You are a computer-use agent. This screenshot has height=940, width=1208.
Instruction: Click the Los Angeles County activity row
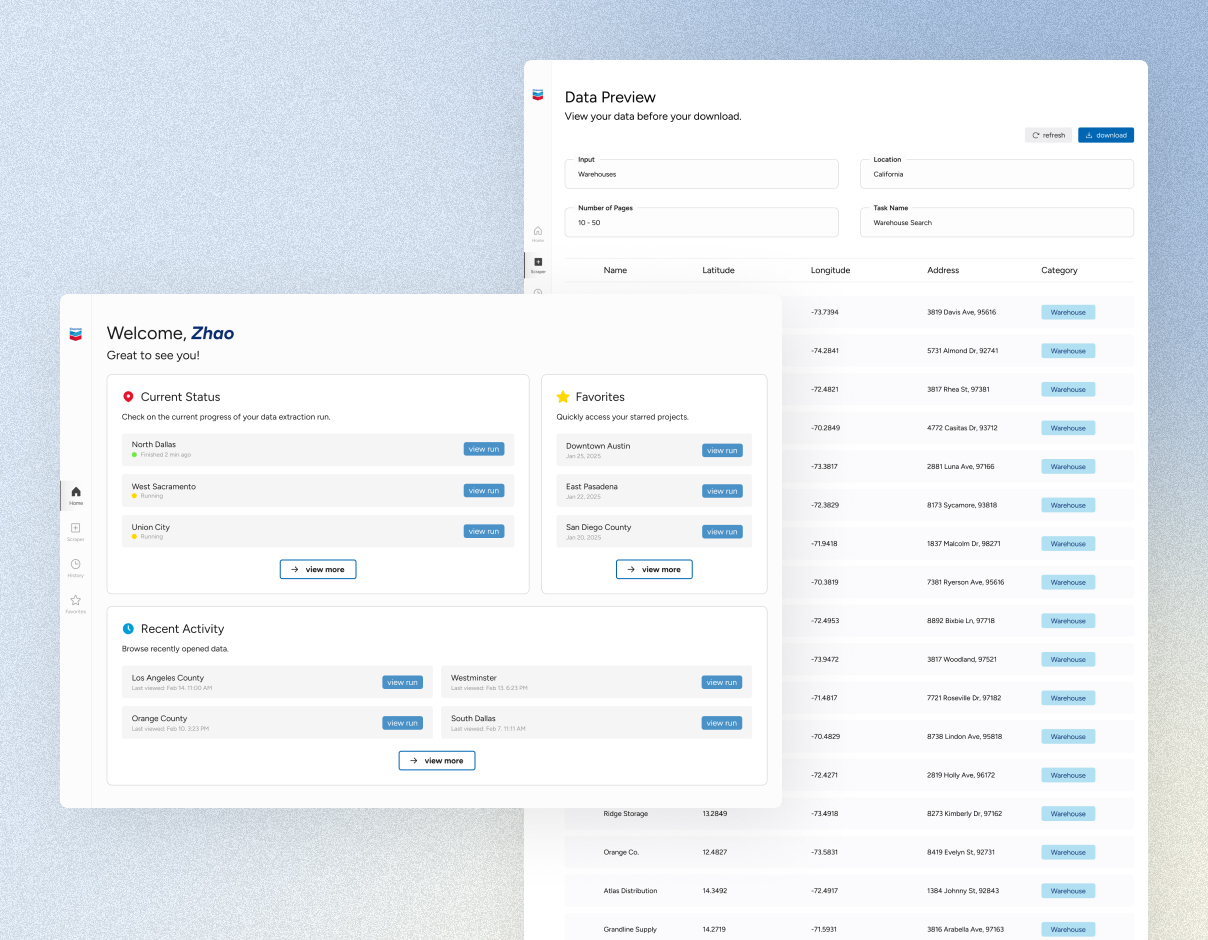point(277,682)
